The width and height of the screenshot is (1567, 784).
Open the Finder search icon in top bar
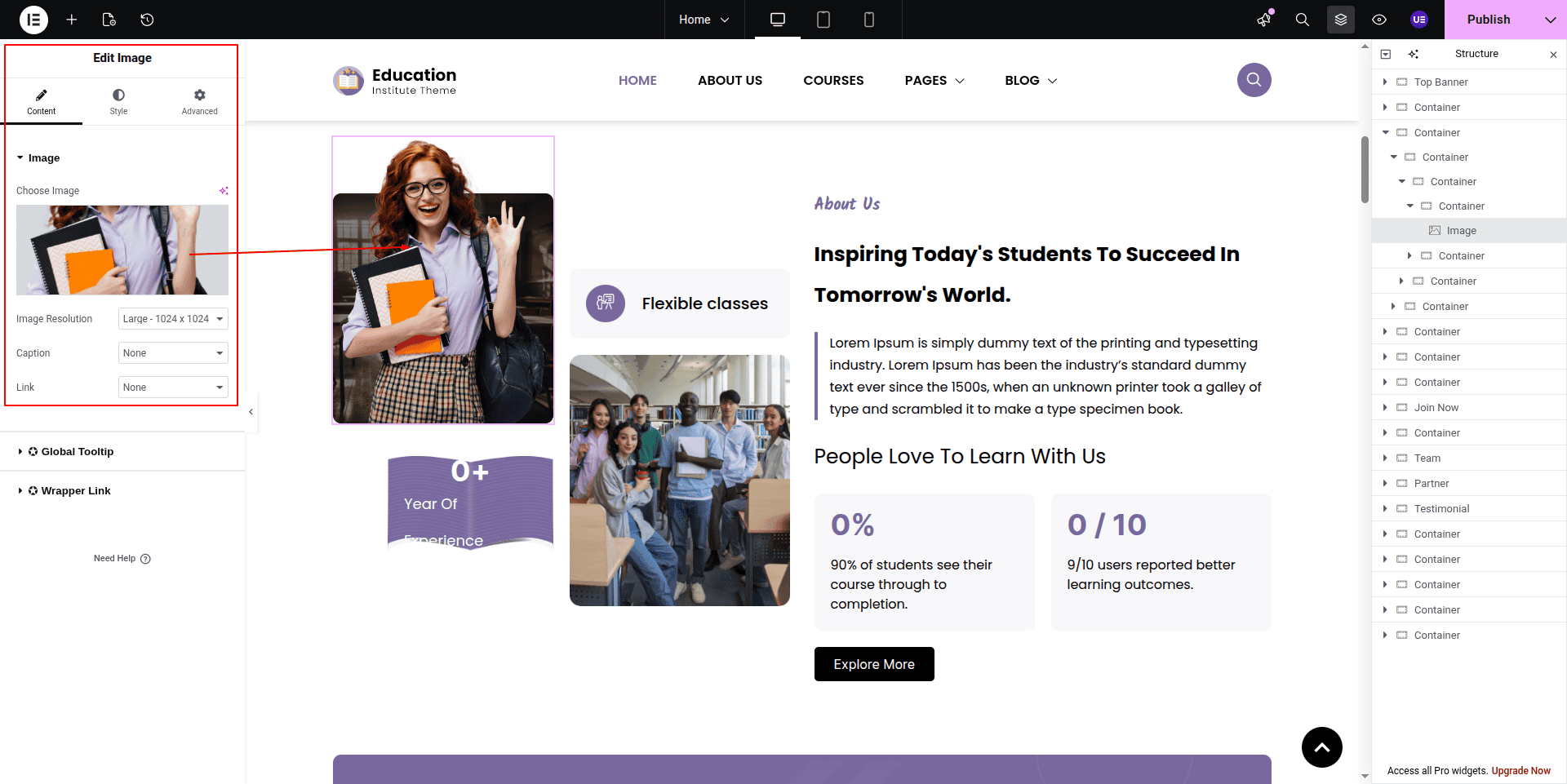point(1303,20)
